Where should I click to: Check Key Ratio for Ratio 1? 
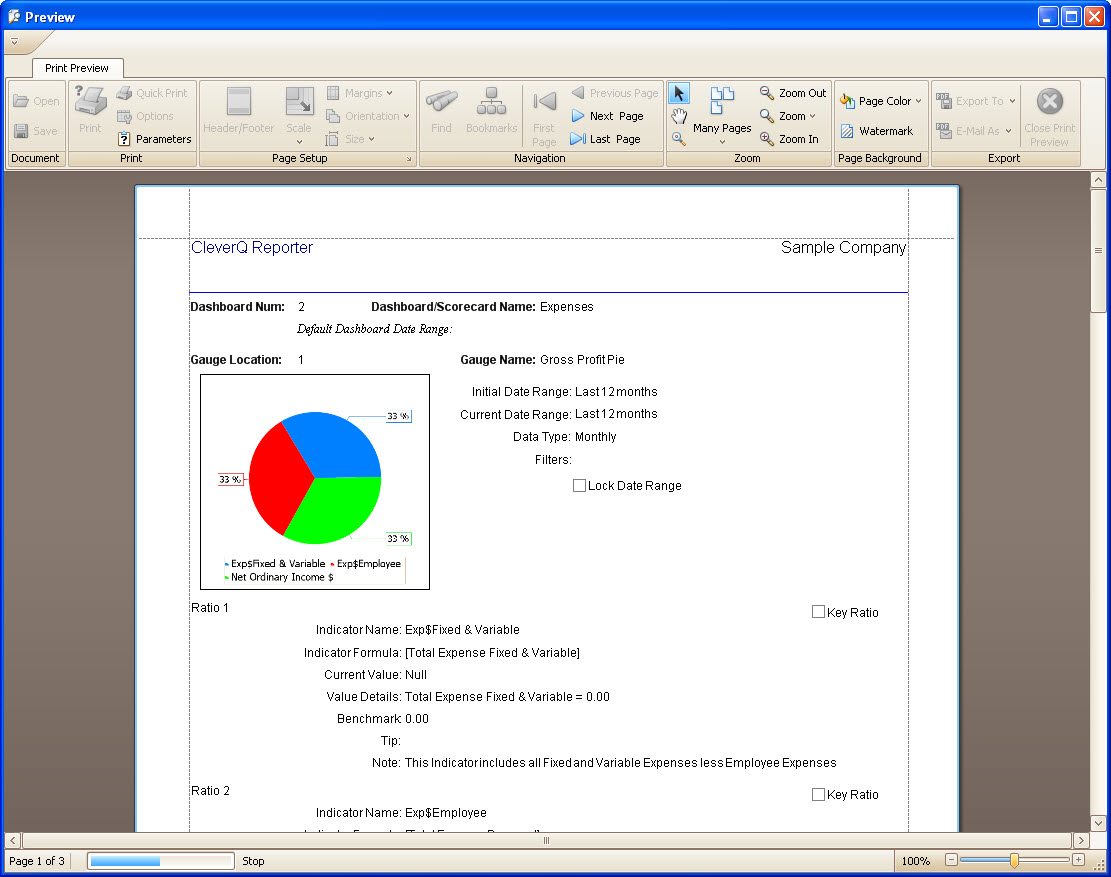coord(818,611)
